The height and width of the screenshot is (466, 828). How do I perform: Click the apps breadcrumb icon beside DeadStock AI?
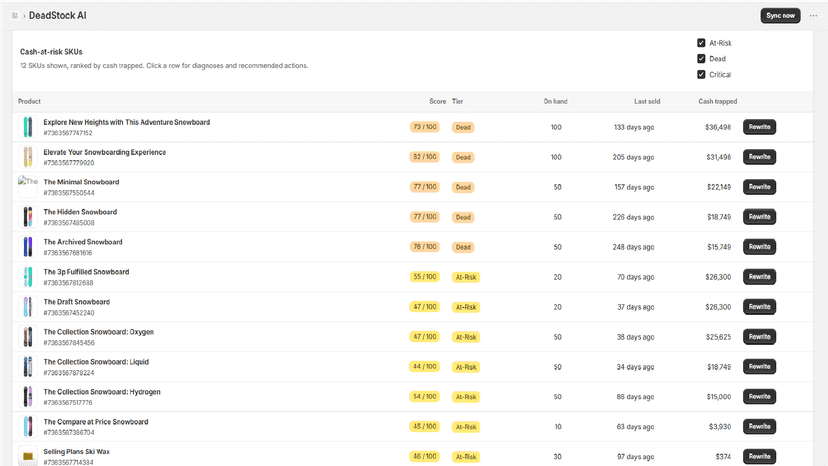point(15,15)
